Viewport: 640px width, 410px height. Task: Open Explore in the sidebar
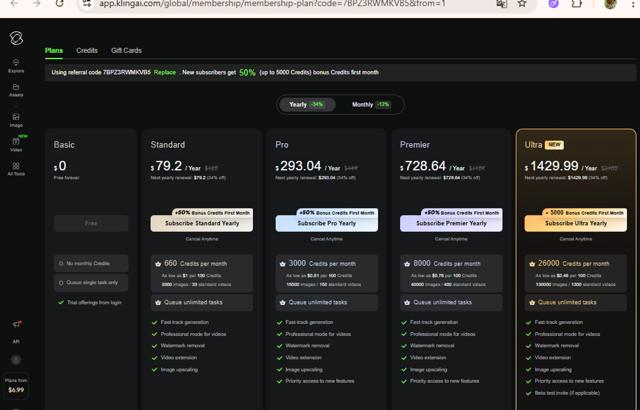coord(16,65)
